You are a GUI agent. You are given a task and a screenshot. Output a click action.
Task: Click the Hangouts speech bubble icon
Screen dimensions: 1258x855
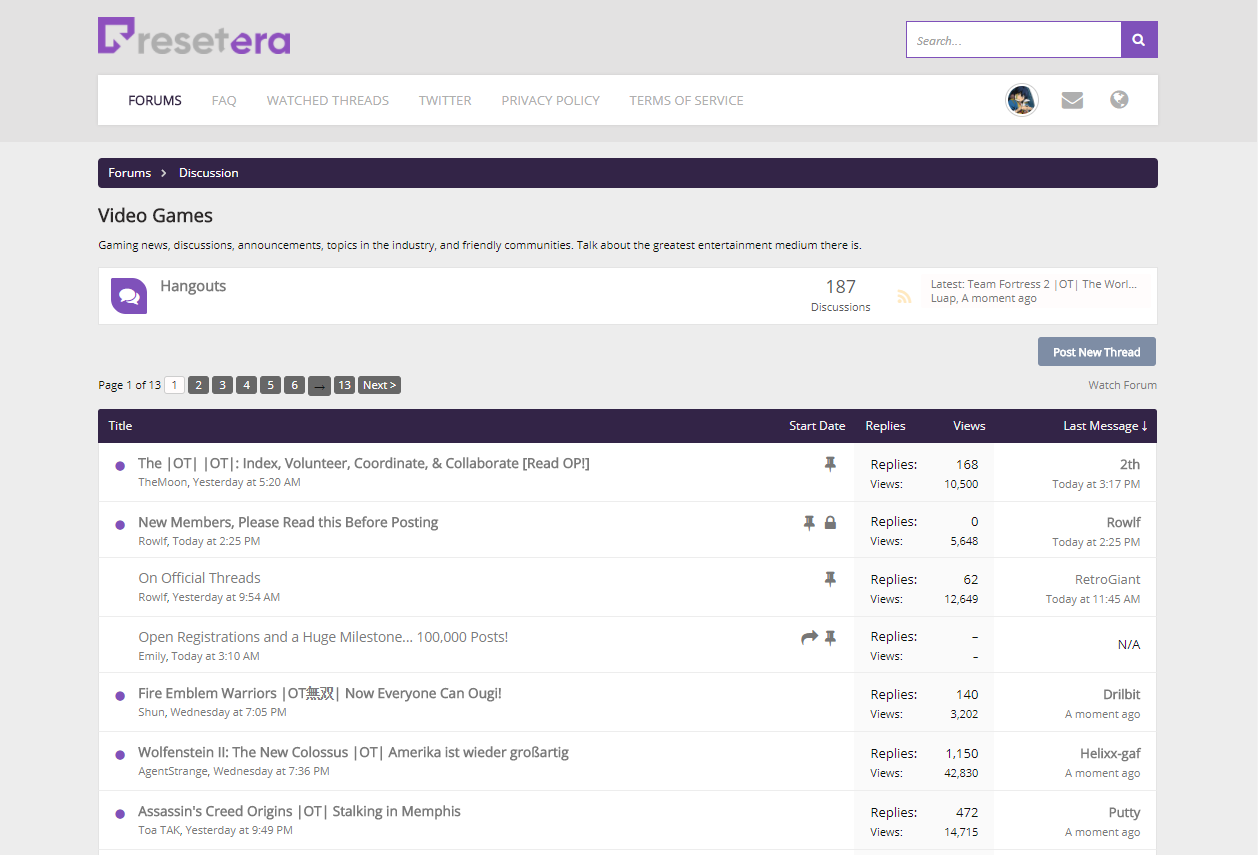coord(129,295)
